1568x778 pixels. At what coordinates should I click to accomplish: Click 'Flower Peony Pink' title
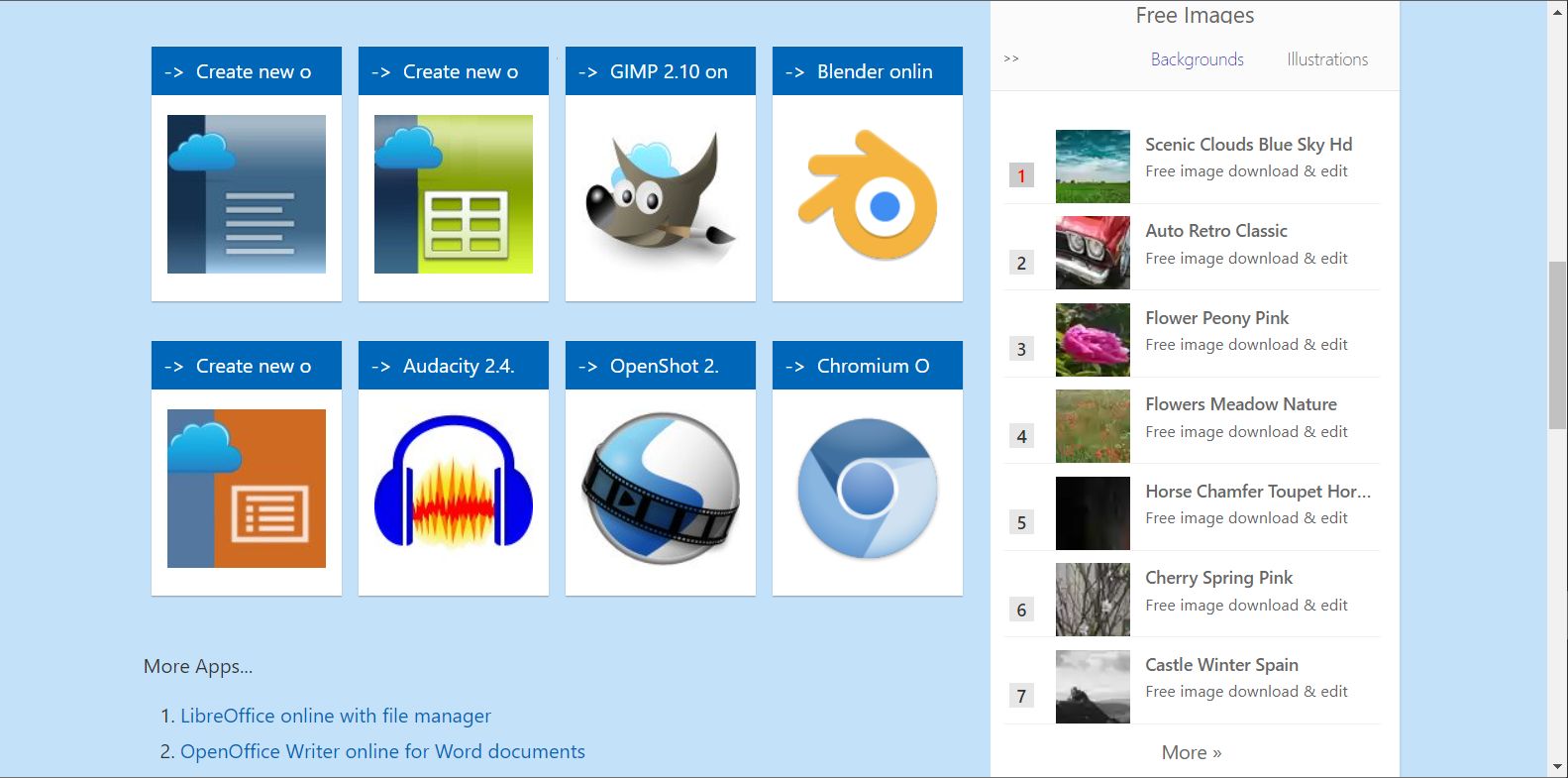tap(1216, 318)
